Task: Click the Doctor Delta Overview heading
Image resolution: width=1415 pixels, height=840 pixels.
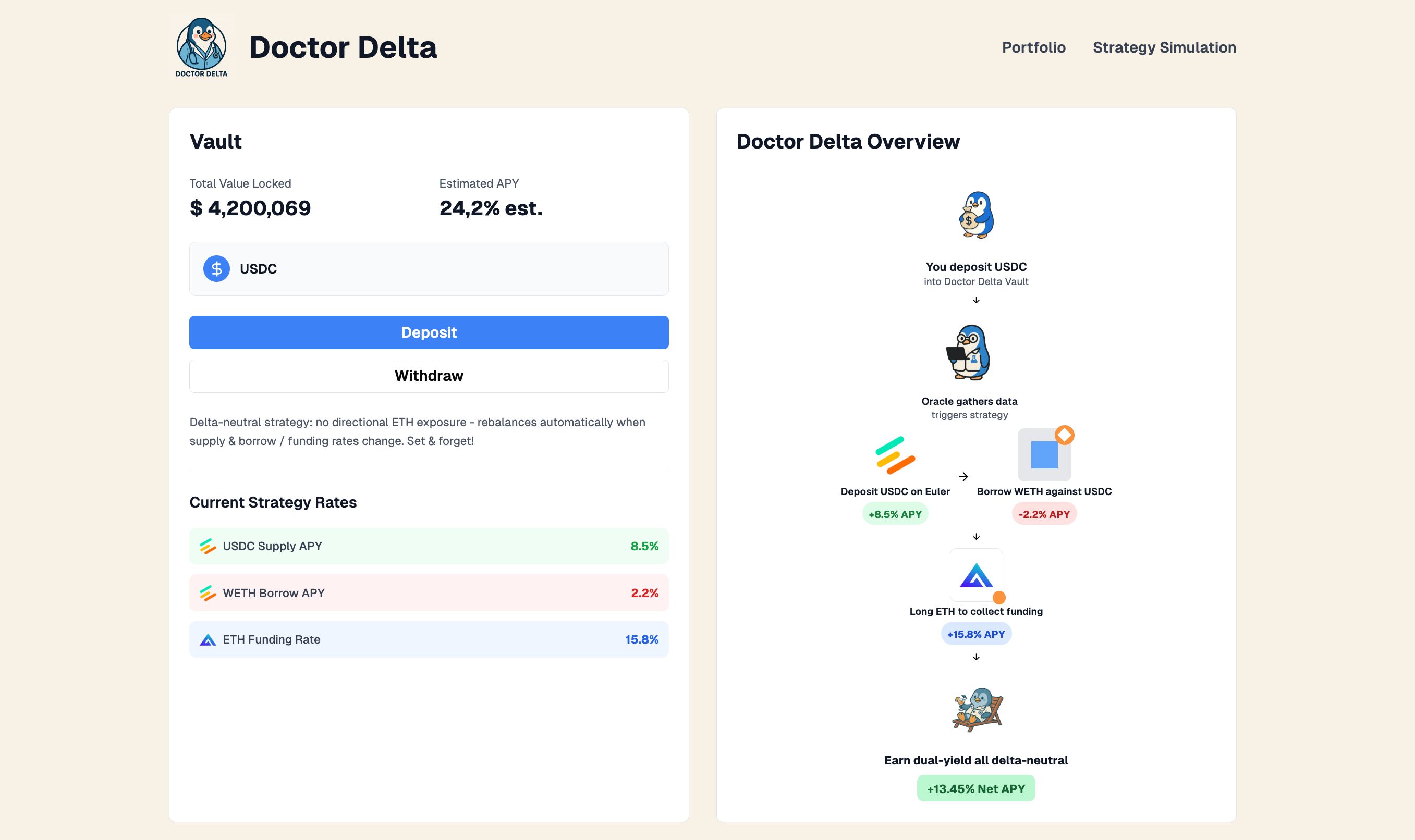Action: click(848, 142)
